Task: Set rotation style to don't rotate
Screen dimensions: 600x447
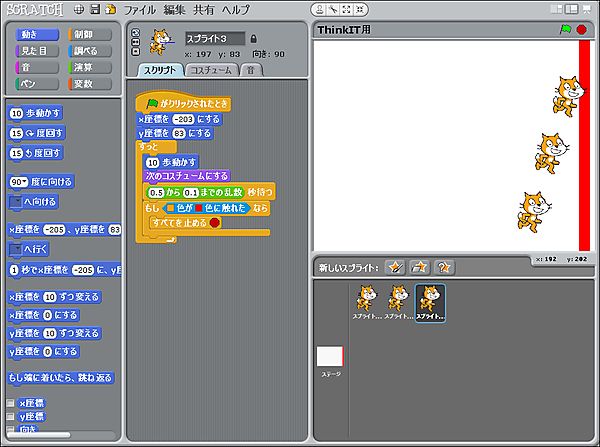Action: click(135, 52)
